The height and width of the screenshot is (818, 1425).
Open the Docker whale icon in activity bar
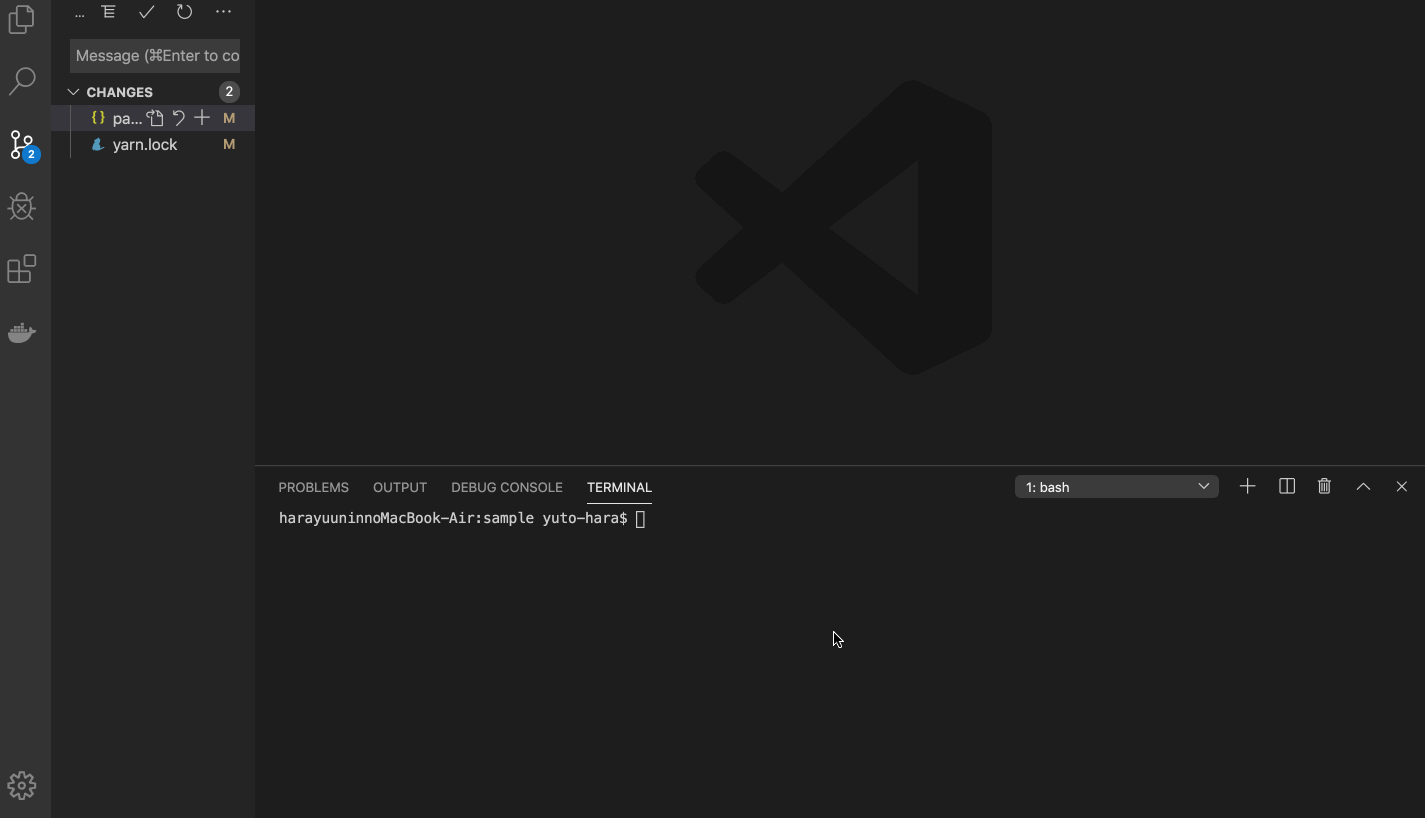[22, 332]
